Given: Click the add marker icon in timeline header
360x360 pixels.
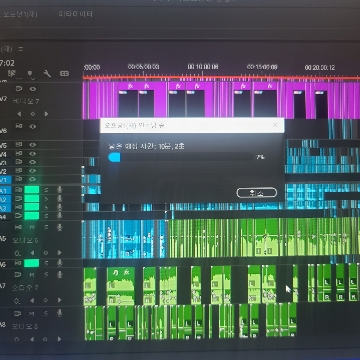Looking at the screenshot, I should 31,74.
